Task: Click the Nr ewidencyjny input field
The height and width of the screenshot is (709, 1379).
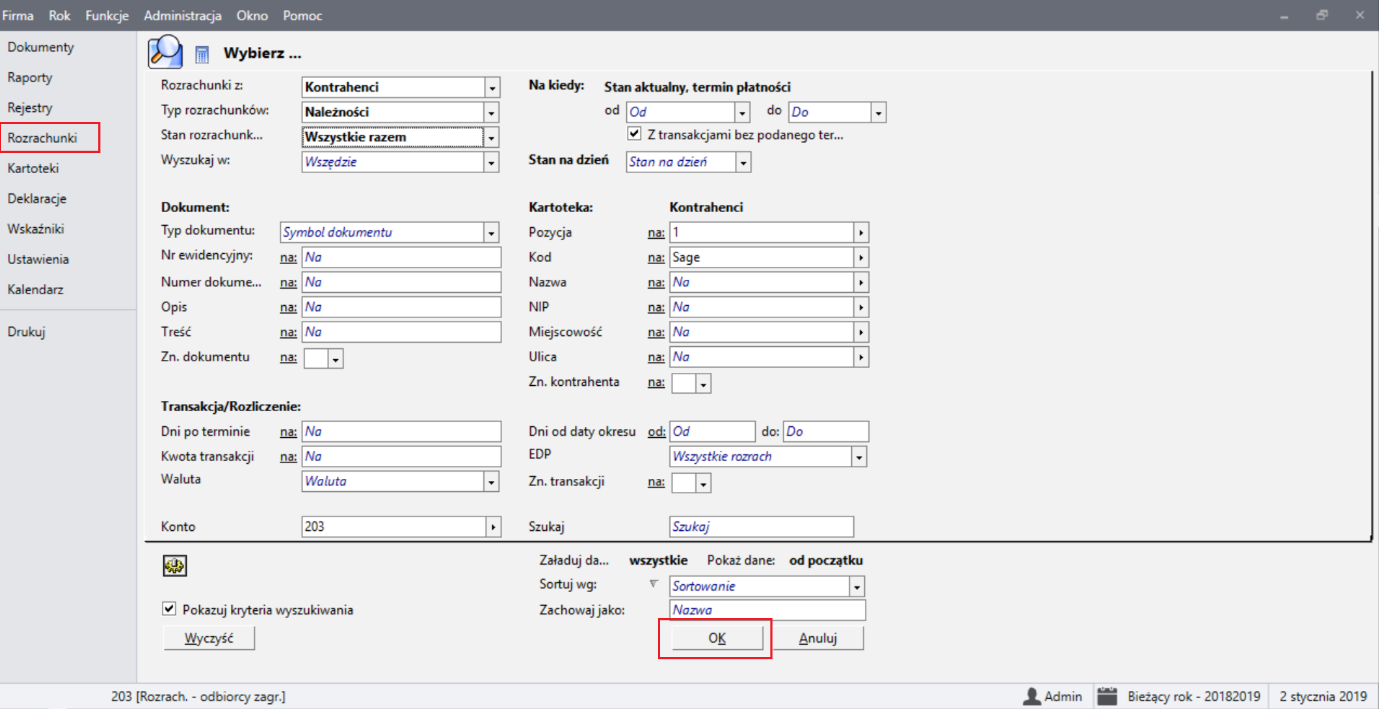Action: click(x=401, y=257)
